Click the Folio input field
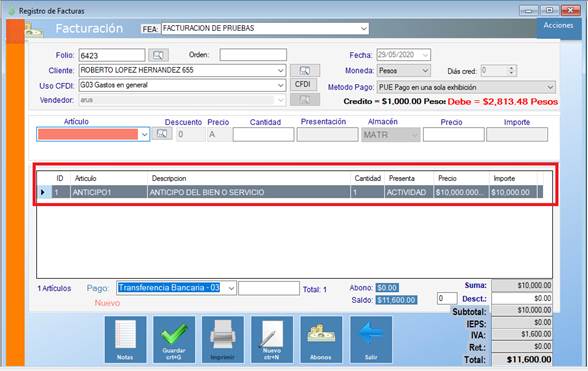Image resolution: width=588 pixels, height=371 pixels. pos(112,55)
